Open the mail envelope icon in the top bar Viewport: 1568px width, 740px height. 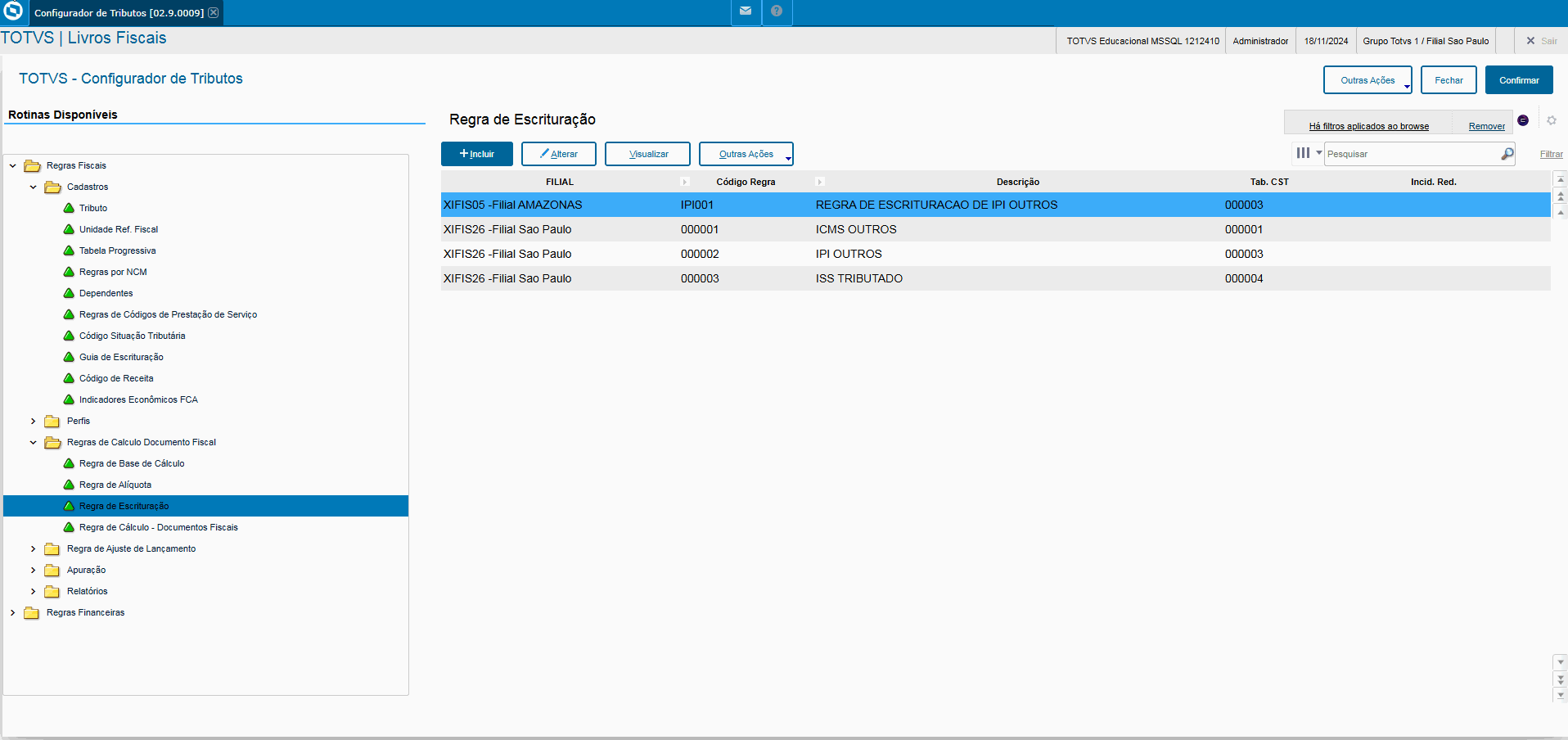point(746,11)
